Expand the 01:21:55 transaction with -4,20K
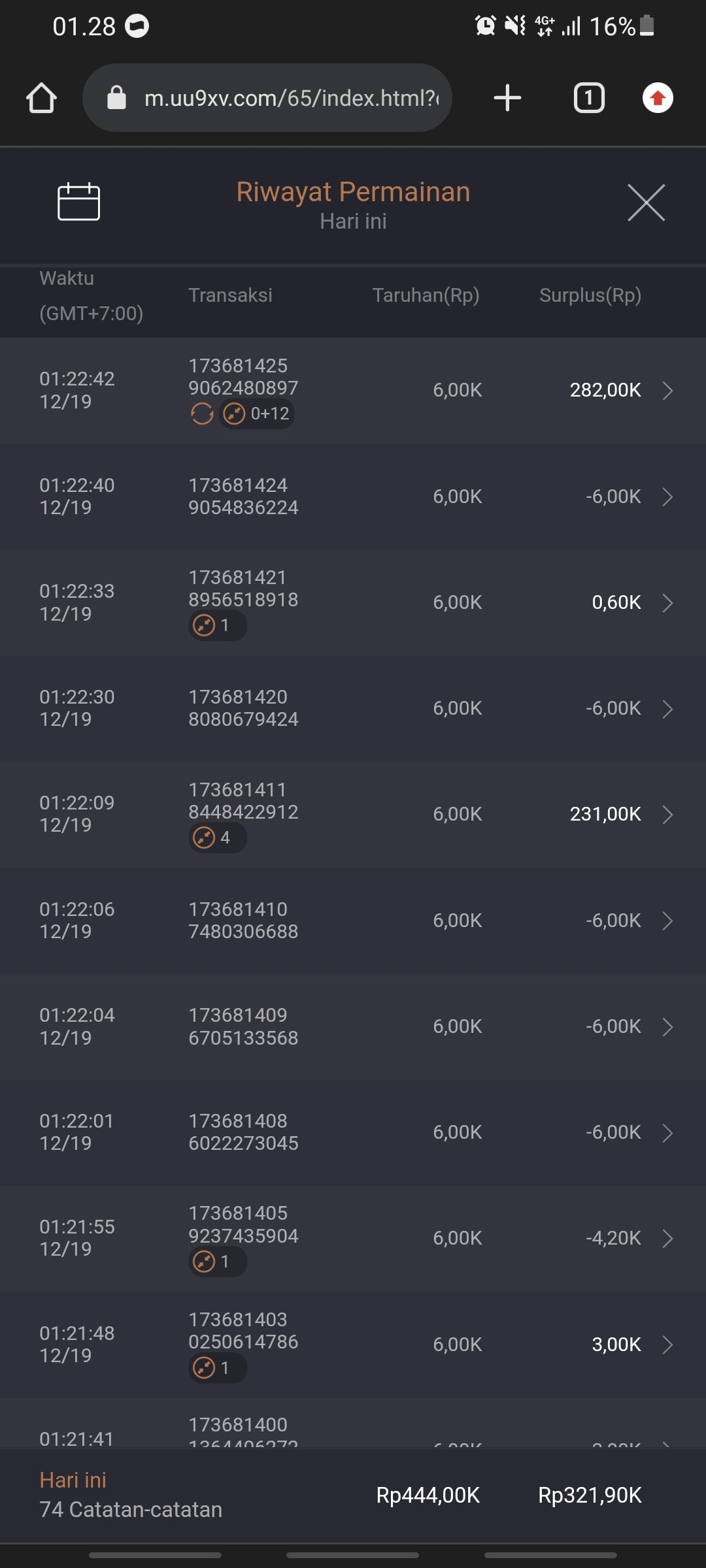 tap(667, 1238)
